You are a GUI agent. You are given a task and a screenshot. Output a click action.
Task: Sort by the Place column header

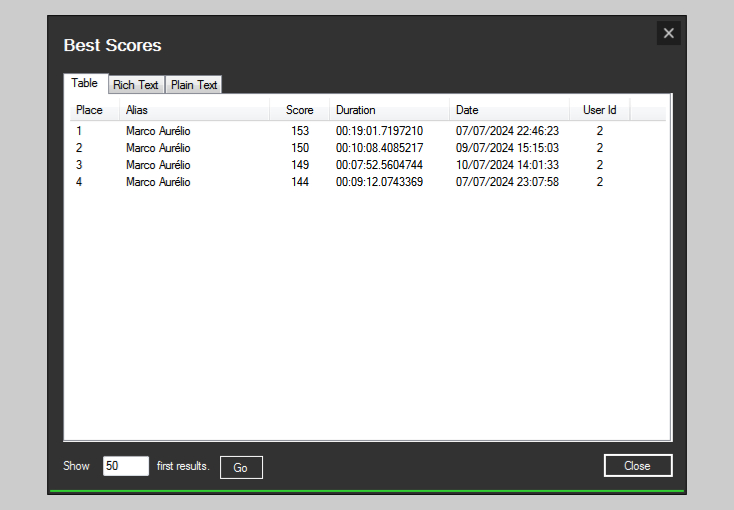tap(90, 110)
